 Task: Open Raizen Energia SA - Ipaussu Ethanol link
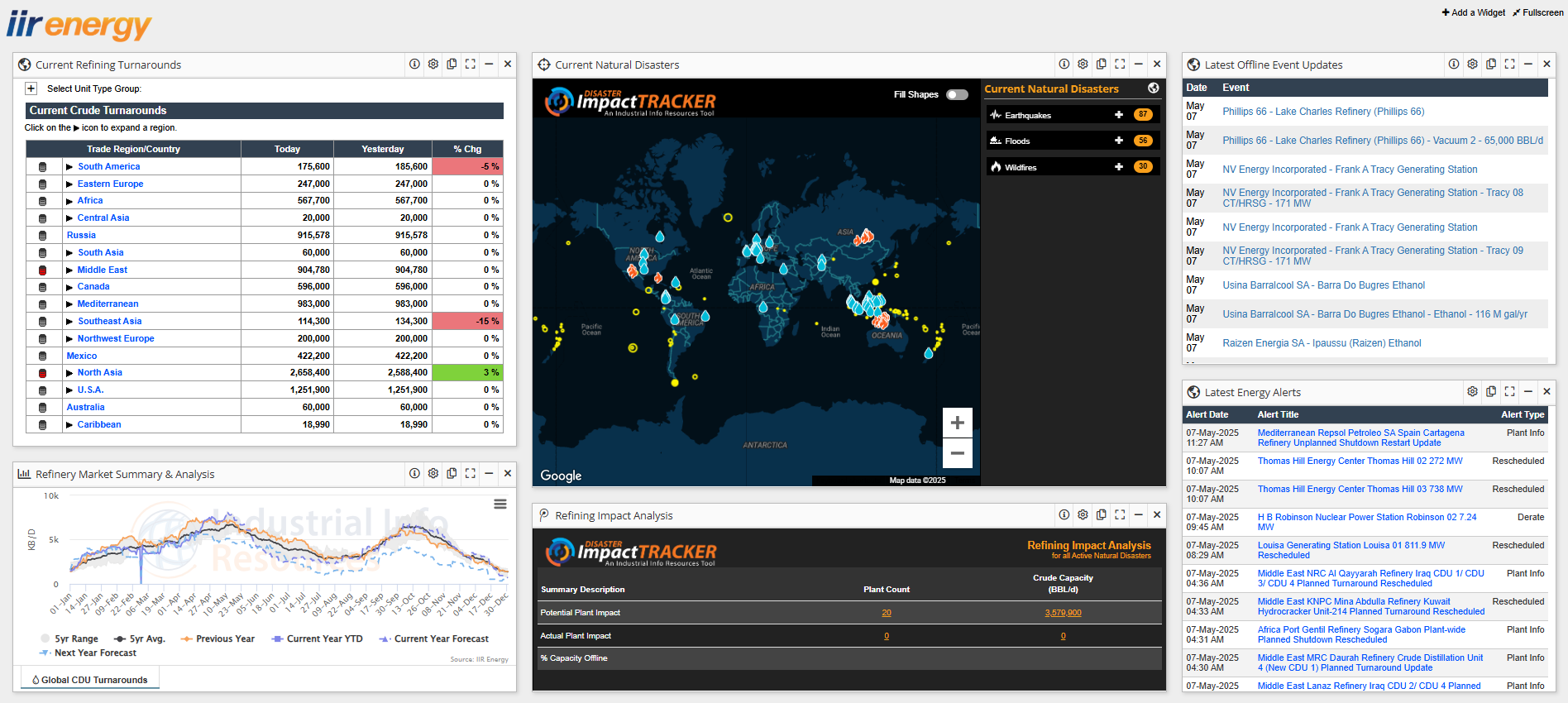click(1322, 343)
